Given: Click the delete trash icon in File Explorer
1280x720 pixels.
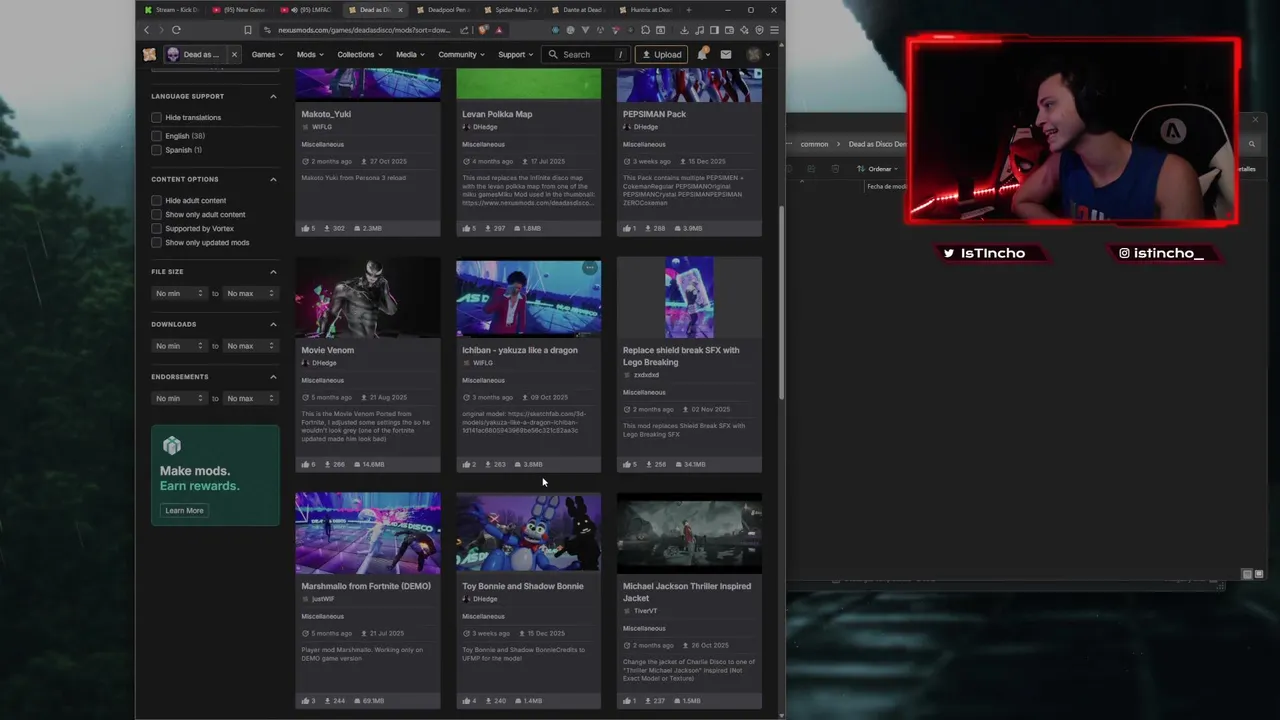Looking at the screenshot, I should click(835, 169).
